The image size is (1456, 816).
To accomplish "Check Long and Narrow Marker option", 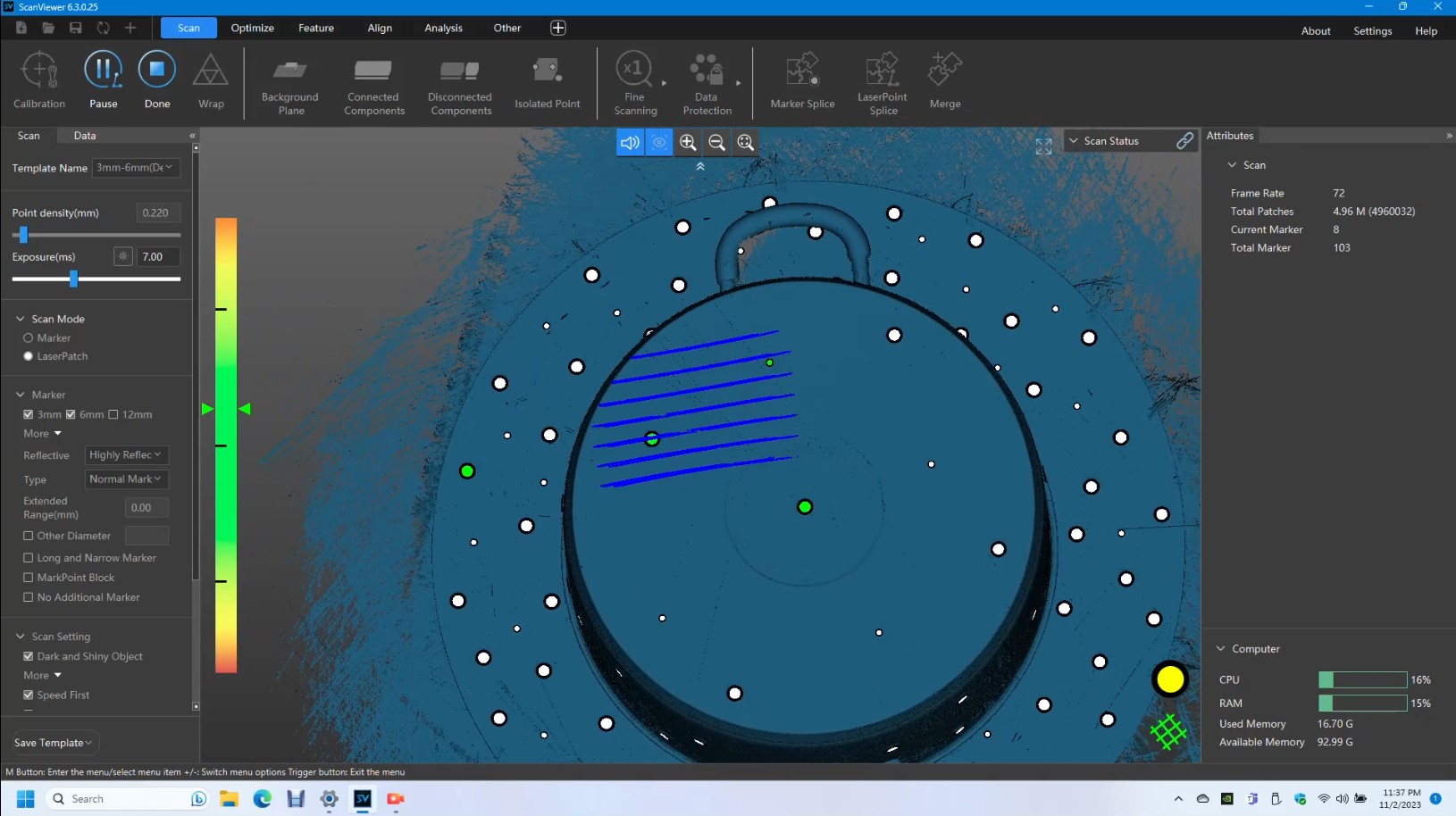I will [28, 558].
